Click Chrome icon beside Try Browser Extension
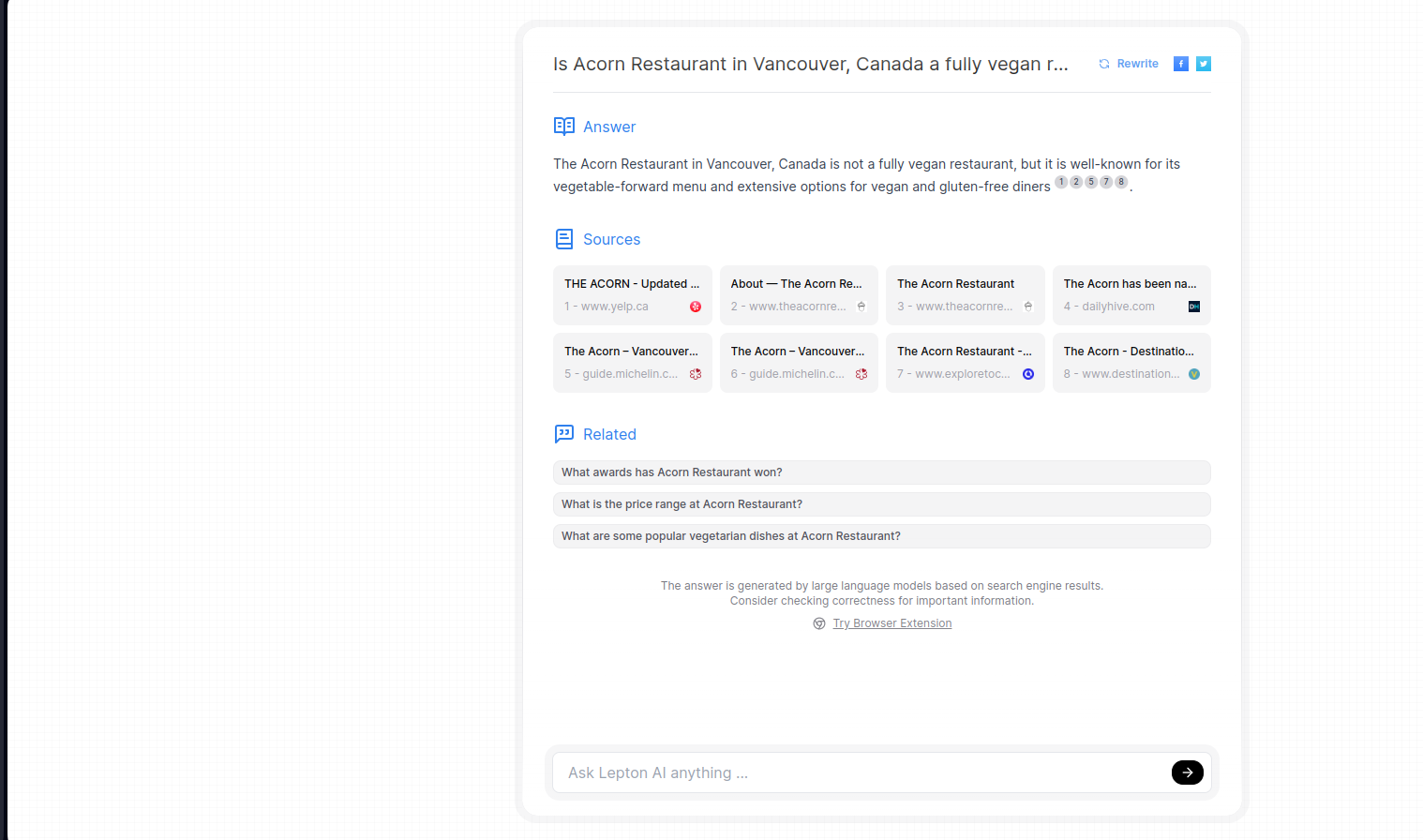This screenshot has height=840, width=1423. click(x=819, y=623)
